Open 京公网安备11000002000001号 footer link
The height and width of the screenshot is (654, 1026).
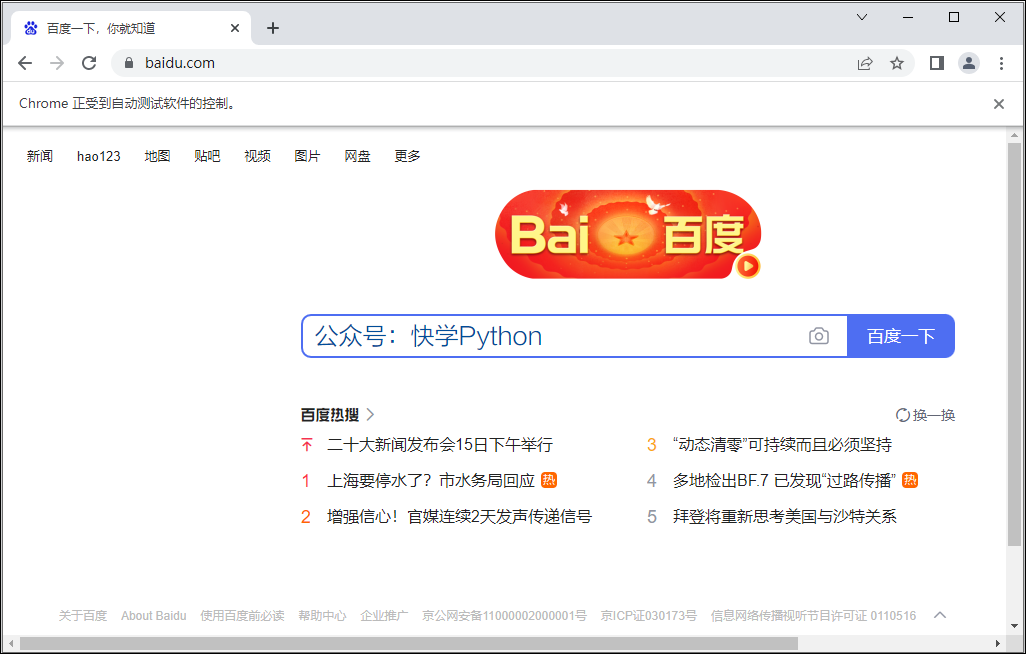coord(504,615)
